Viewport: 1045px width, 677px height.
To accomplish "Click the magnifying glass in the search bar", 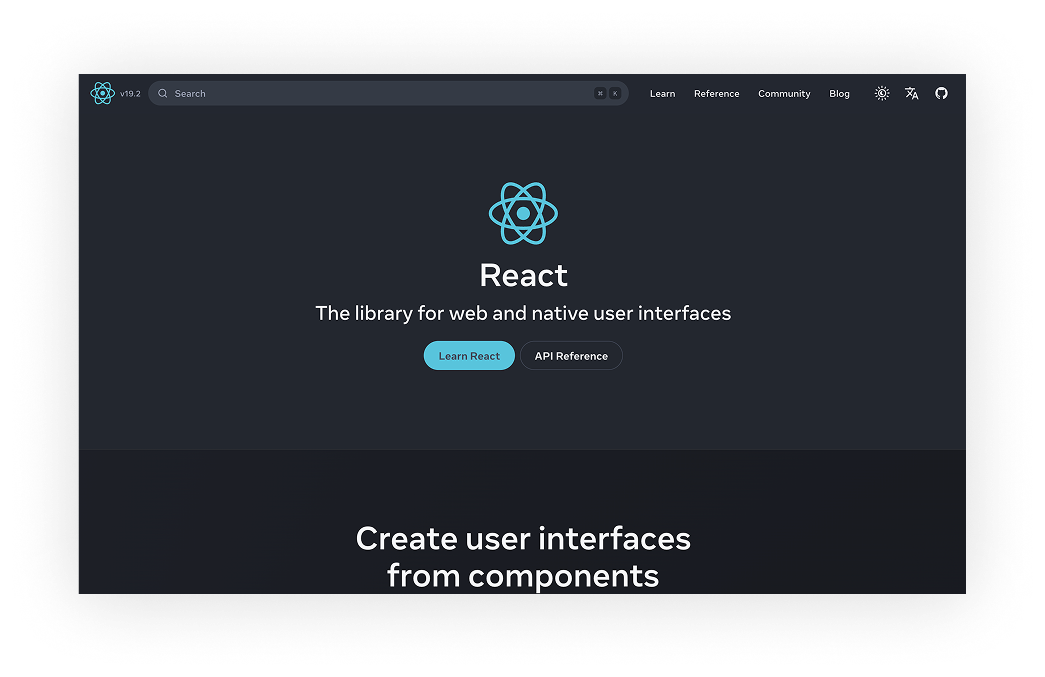I will point(162,93).
